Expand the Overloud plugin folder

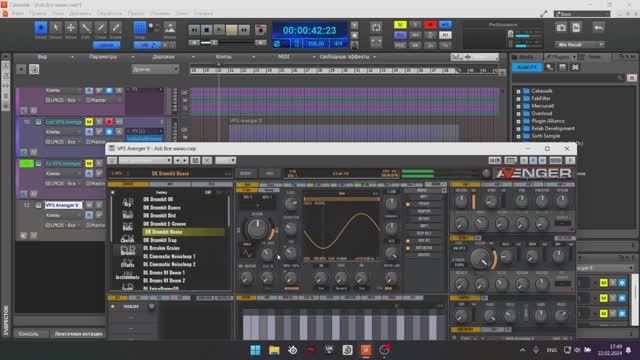click(x=518, y=113)
